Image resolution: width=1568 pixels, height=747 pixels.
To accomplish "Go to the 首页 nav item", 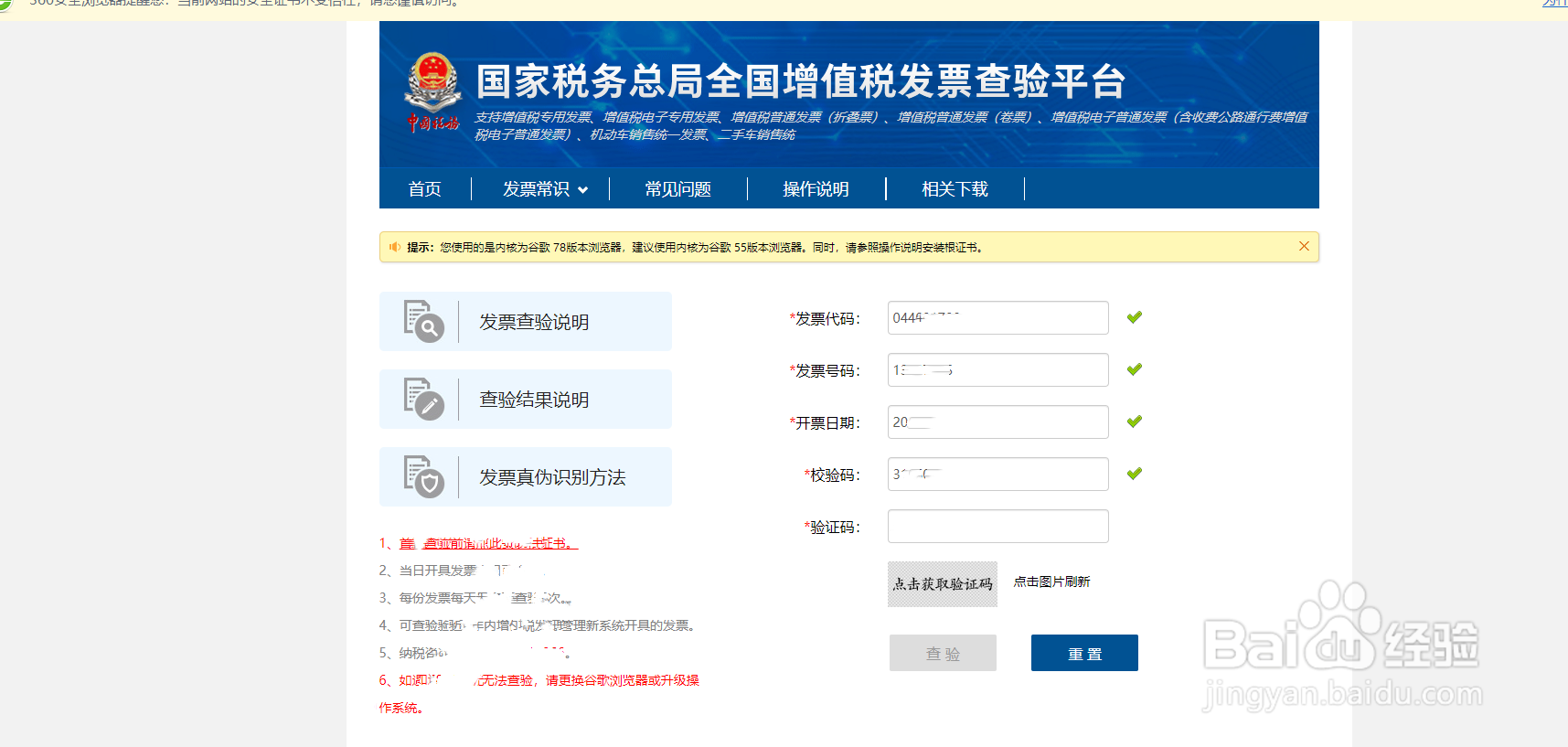I will point(425,189).
